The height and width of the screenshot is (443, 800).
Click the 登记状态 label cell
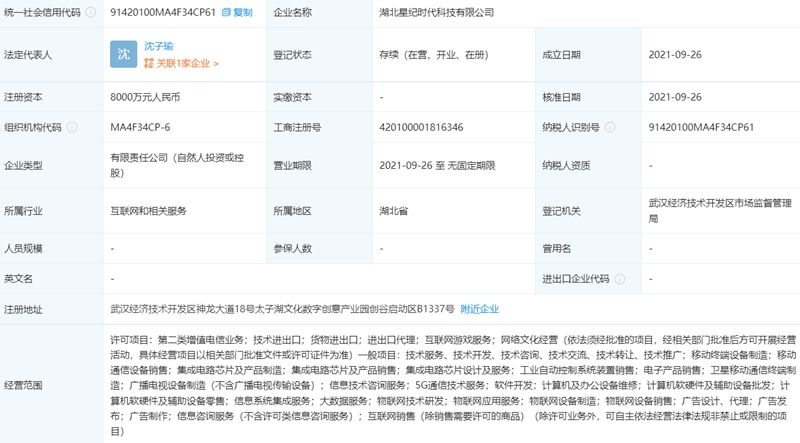coord(319,55)
